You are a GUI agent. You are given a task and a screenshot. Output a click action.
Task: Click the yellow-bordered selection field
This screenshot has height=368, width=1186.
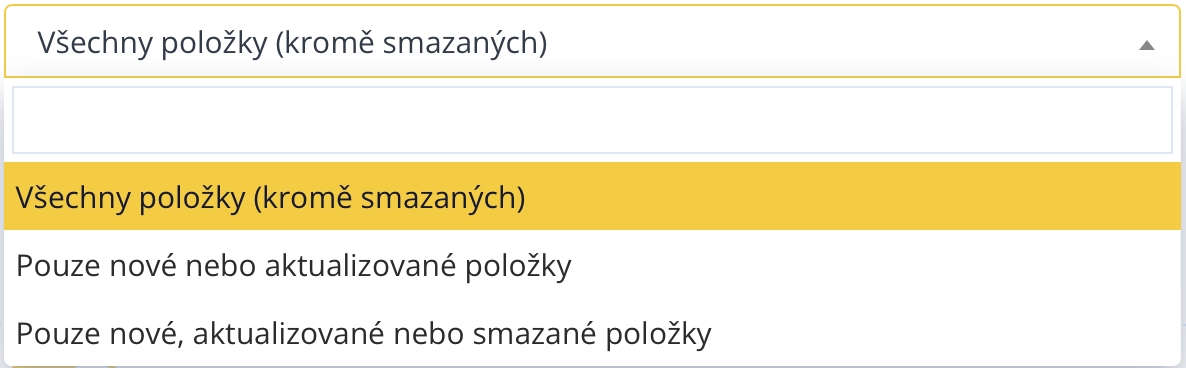[592, 41]
